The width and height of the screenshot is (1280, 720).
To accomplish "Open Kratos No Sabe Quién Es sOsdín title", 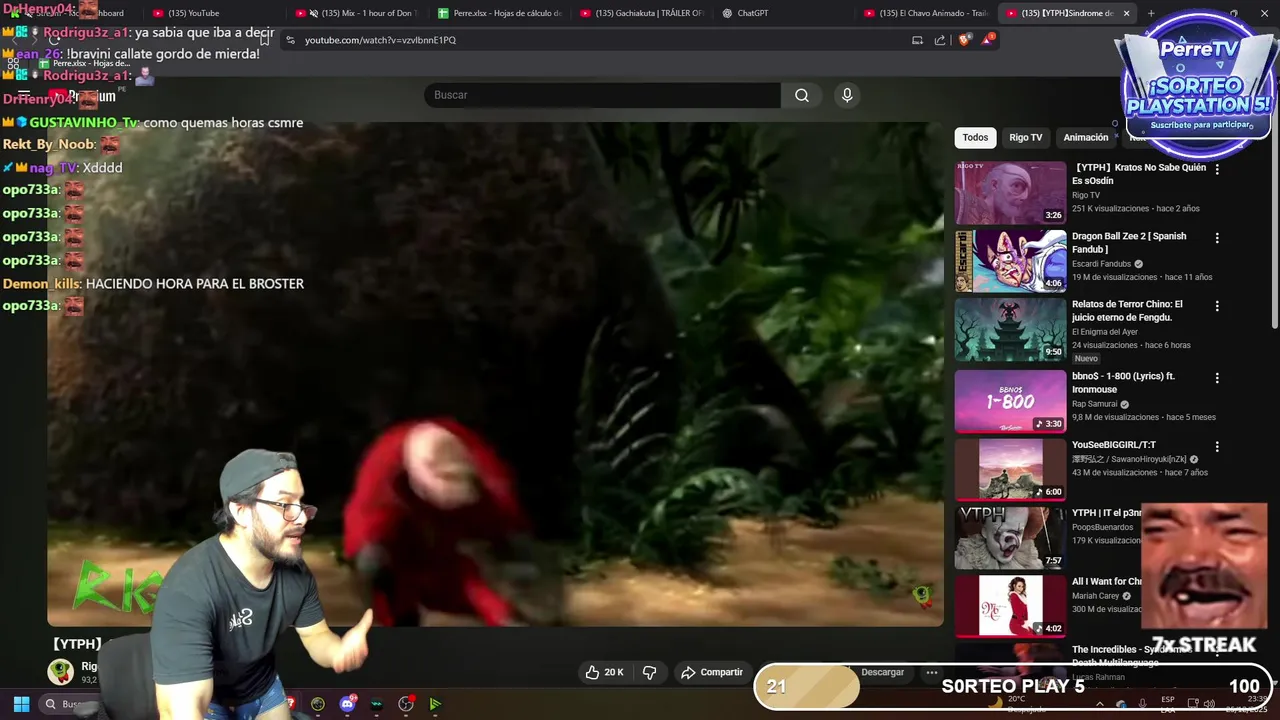I will click(x=1138, y=174).
